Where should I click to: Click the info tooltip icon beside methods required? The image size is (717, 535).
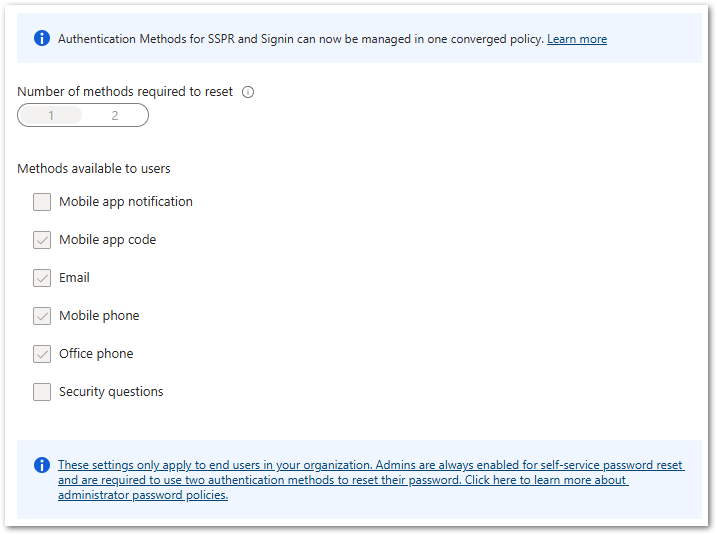(x=248, y=92)
